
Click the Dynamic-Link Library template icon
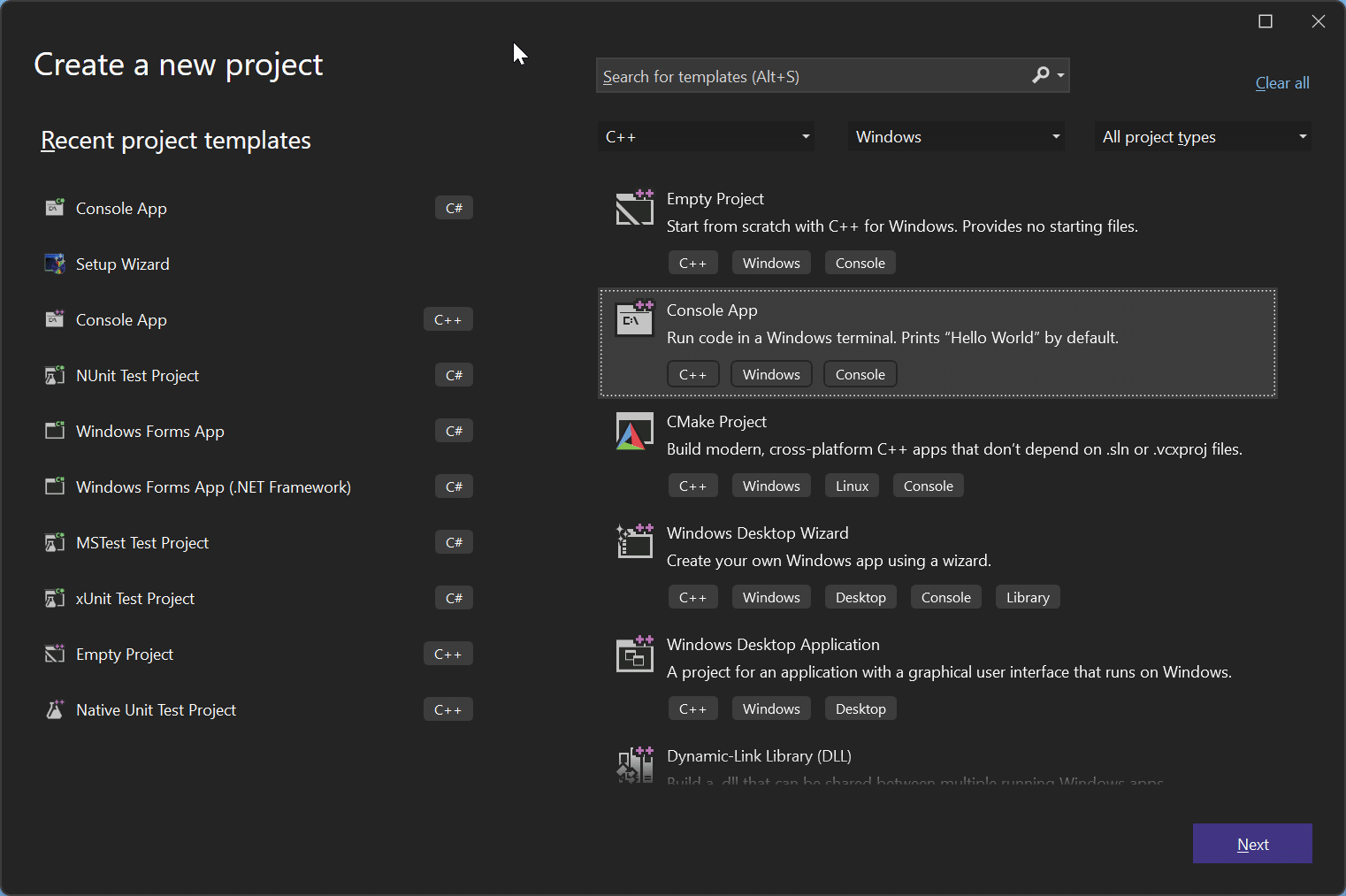(634, 764)
